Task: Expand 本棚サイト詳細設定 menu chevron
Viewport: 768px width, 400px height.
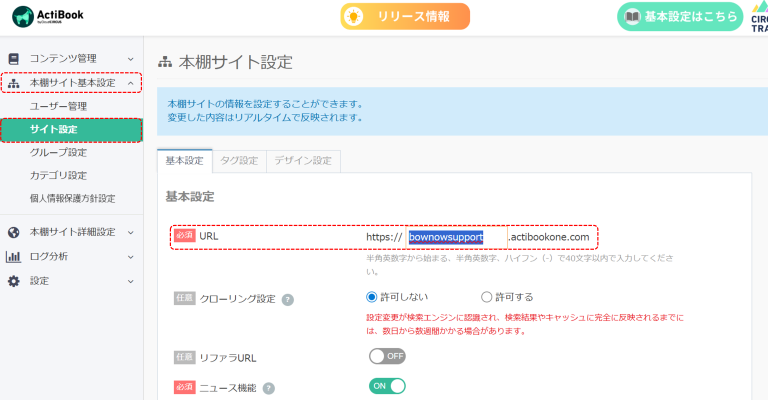Action: (131, 233)
